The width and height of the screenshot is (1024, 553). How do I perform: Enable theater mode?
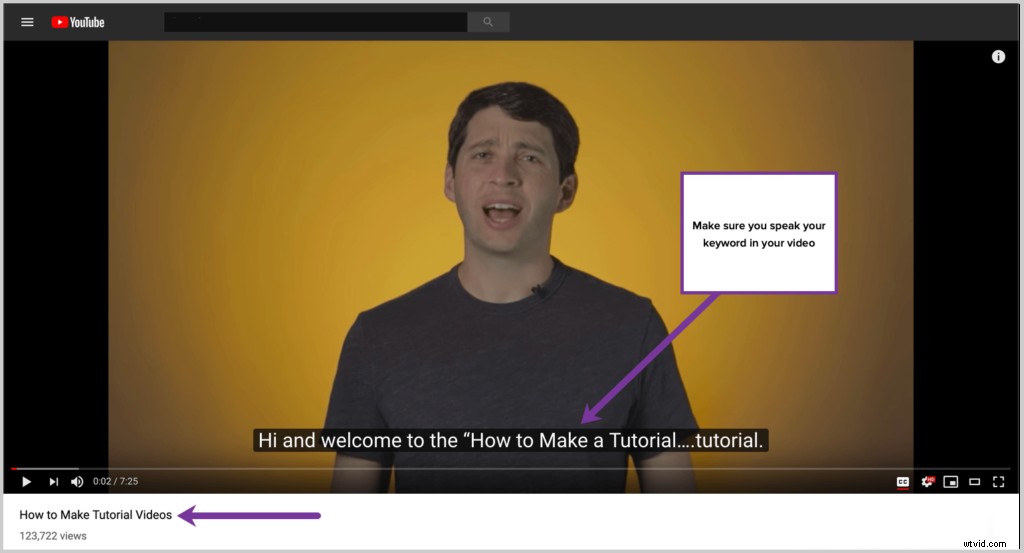tap(974, 482)
